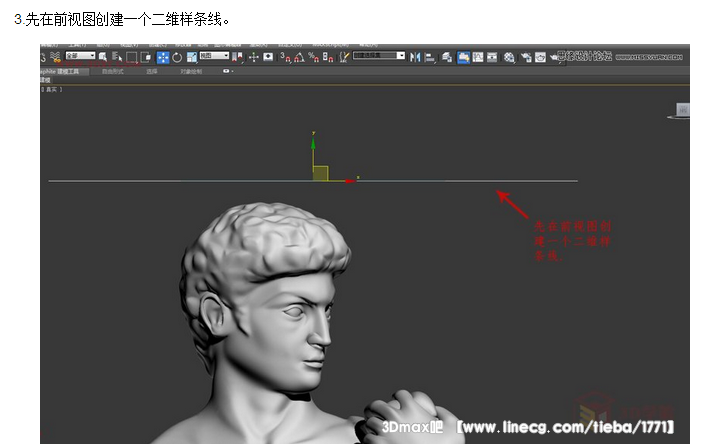Select the Rectangular Selection Region tool
Screen dimensions: 703x444
tap(131, 57)
